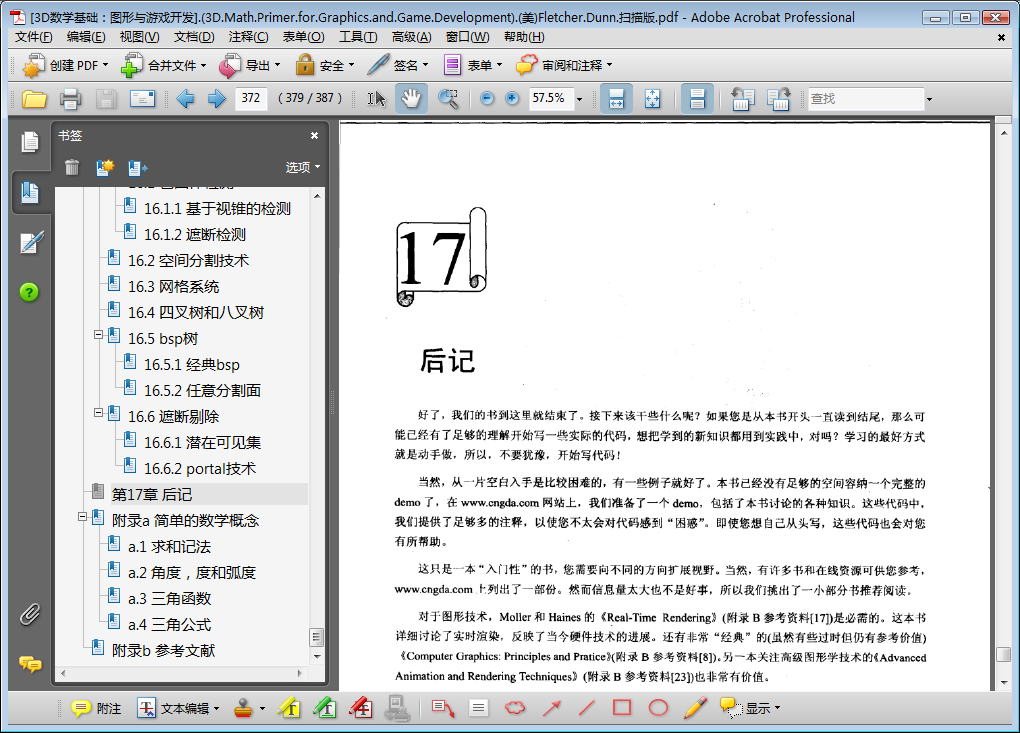The width and height of the screenshot is (1020, 733).
Task: Open the zoom percentage dropdown arrow
Action: tap(579, 99)
